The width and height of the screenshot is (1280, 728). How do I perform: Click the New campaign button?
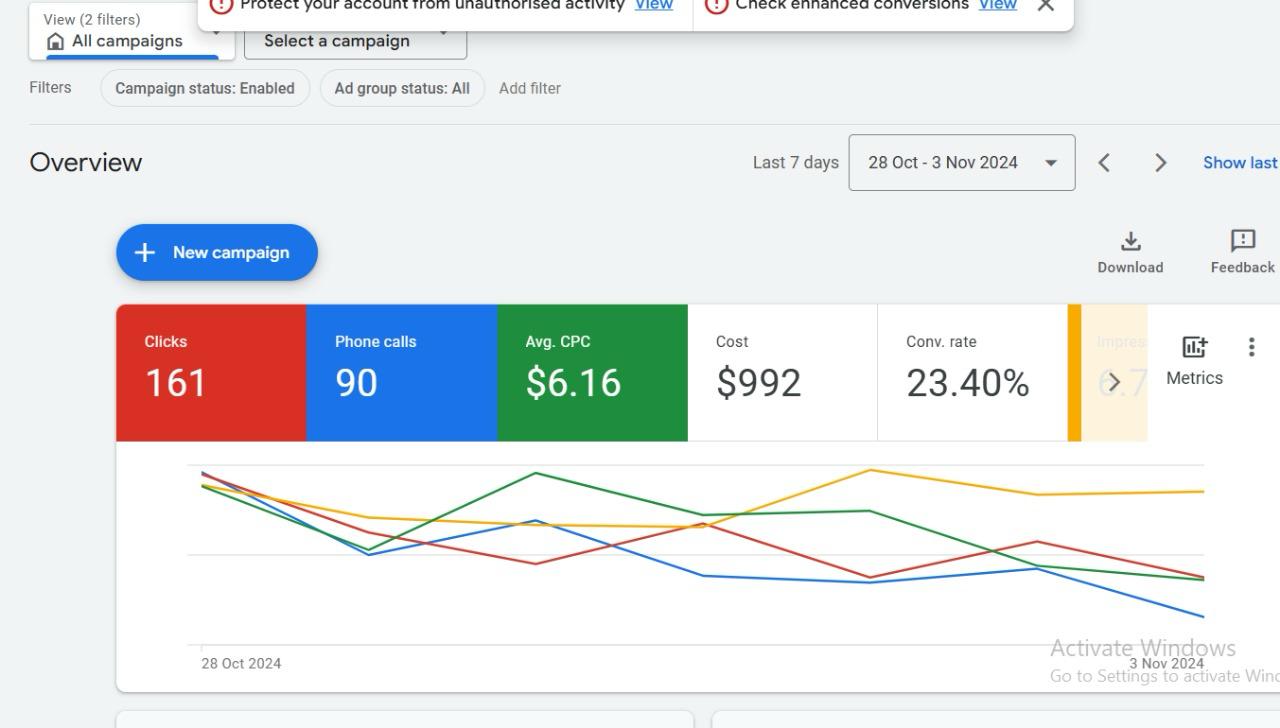coord(217,252)
